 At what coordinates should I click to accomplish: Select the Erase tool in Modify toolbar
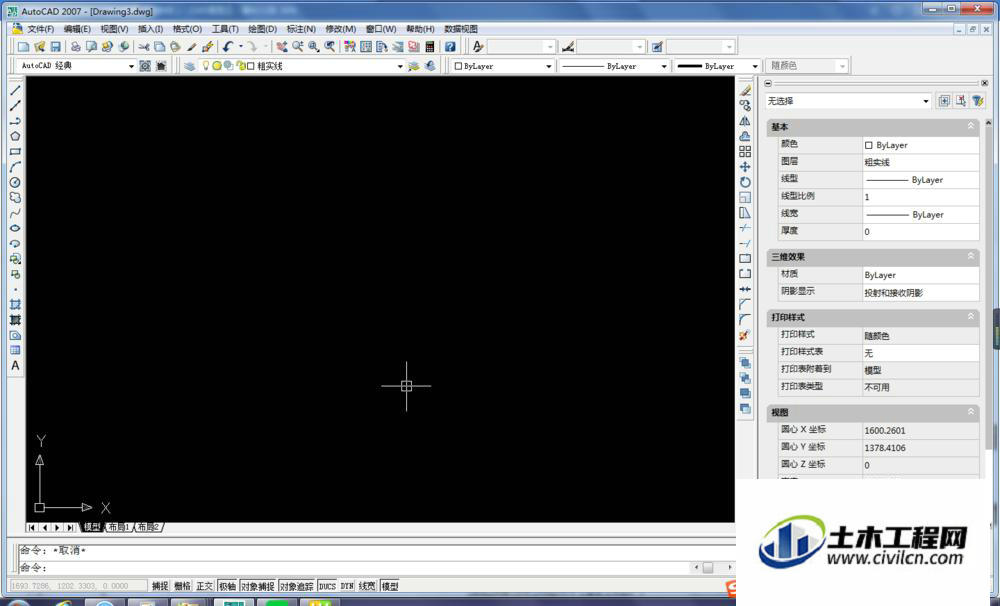[x=745, y=91]
